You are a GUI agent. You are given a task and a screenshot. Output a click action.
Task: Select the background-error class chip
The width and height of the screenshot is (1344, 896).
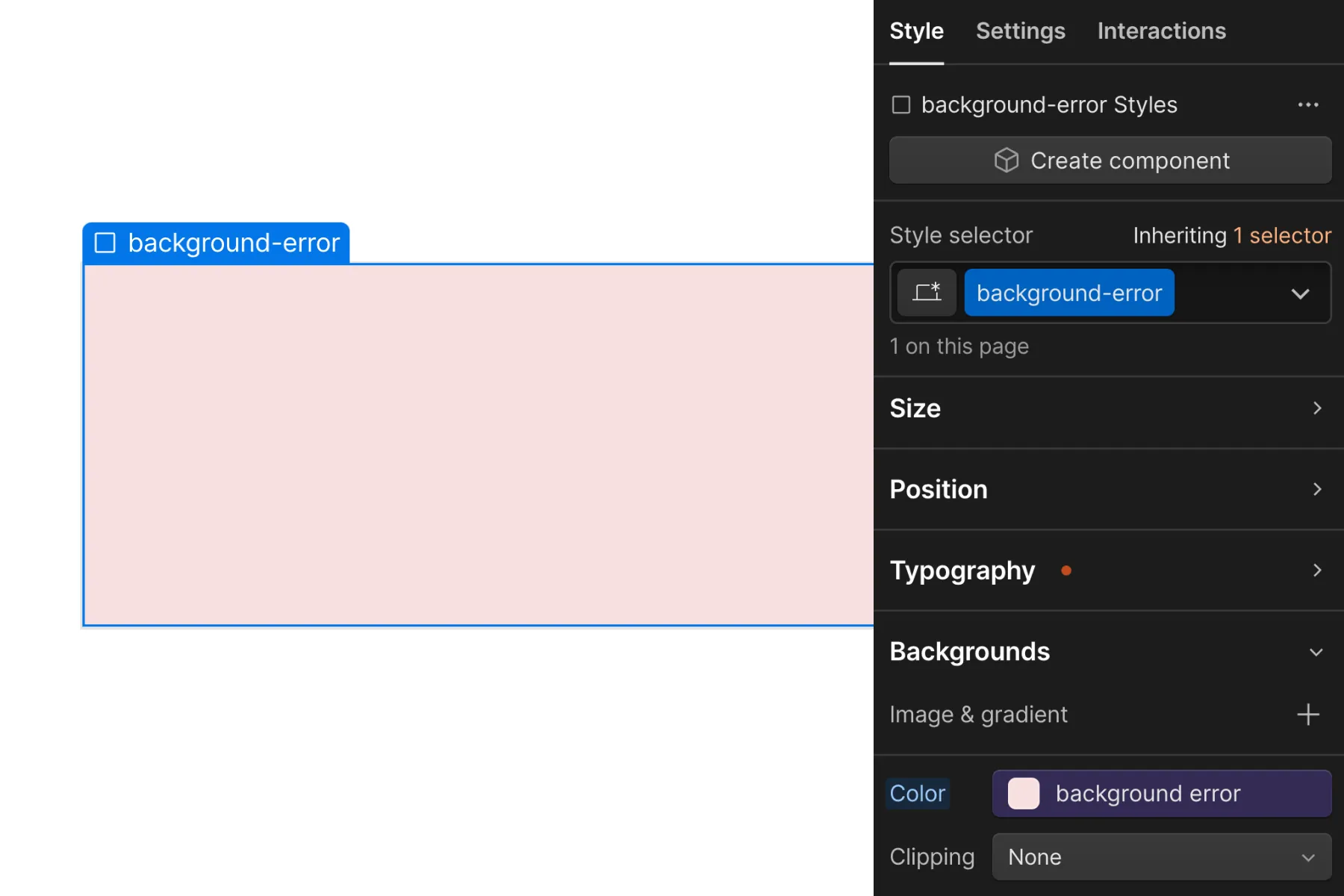1069,293
